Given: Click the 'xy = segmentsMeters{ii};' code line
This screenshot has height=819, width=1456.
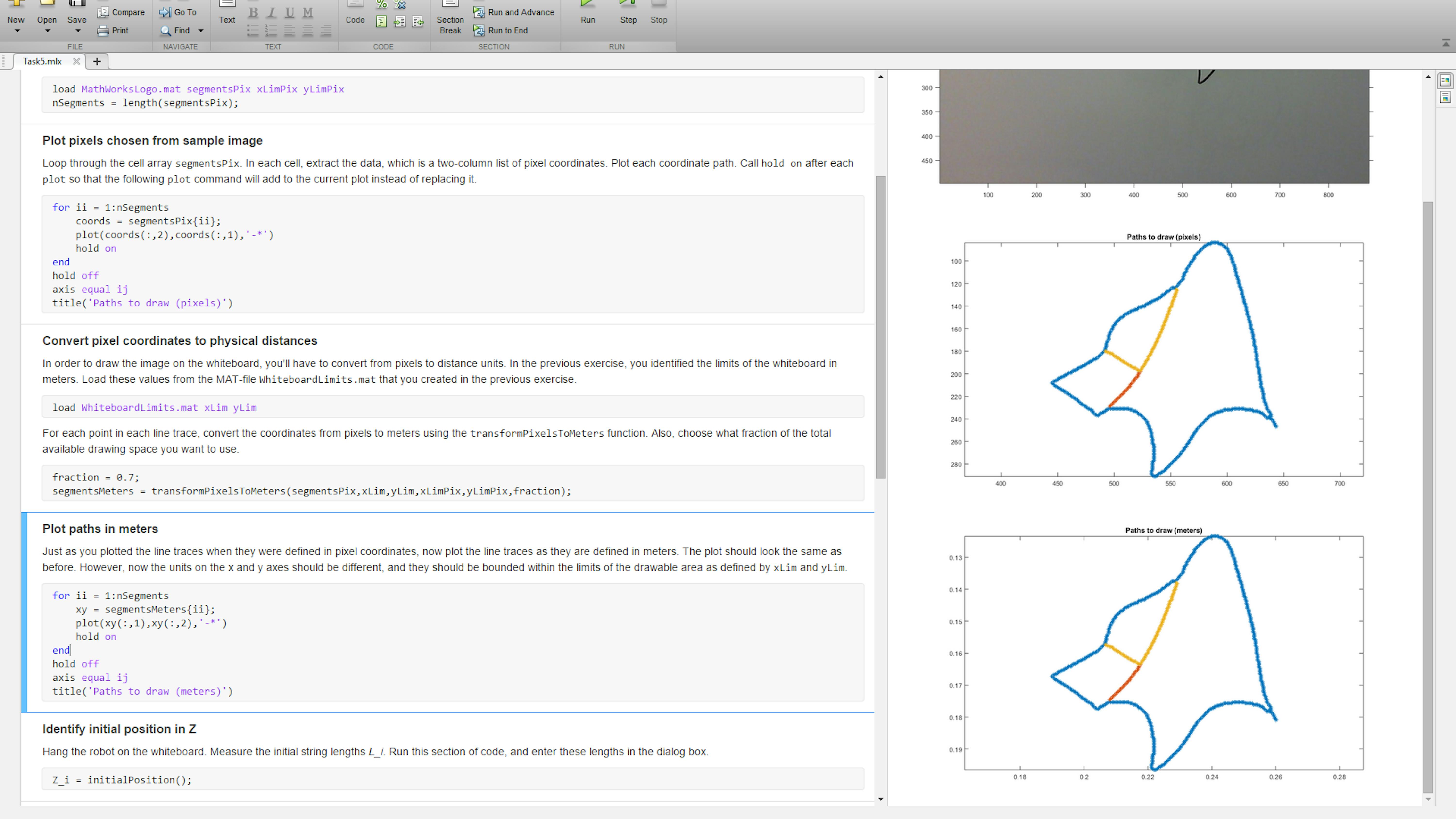Looking at the screenshot, I should click(x=145, y=609).
